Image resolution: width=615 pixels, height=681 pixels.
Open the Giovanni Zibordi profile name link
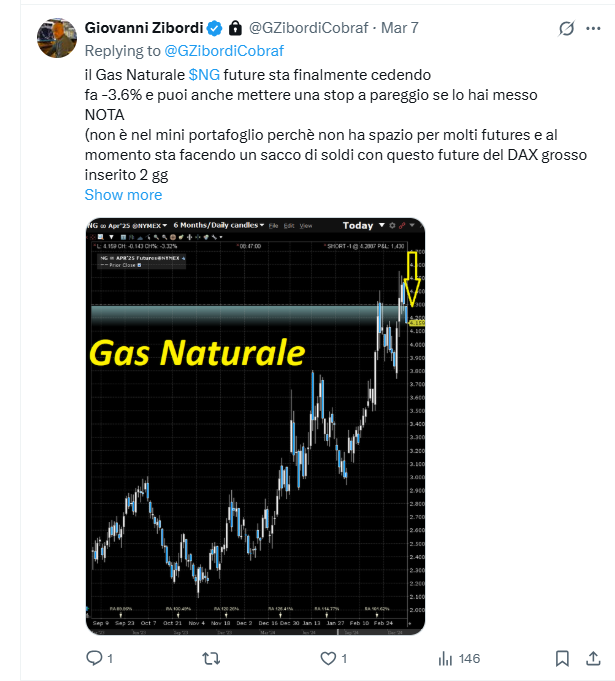[x=143, y=28]
